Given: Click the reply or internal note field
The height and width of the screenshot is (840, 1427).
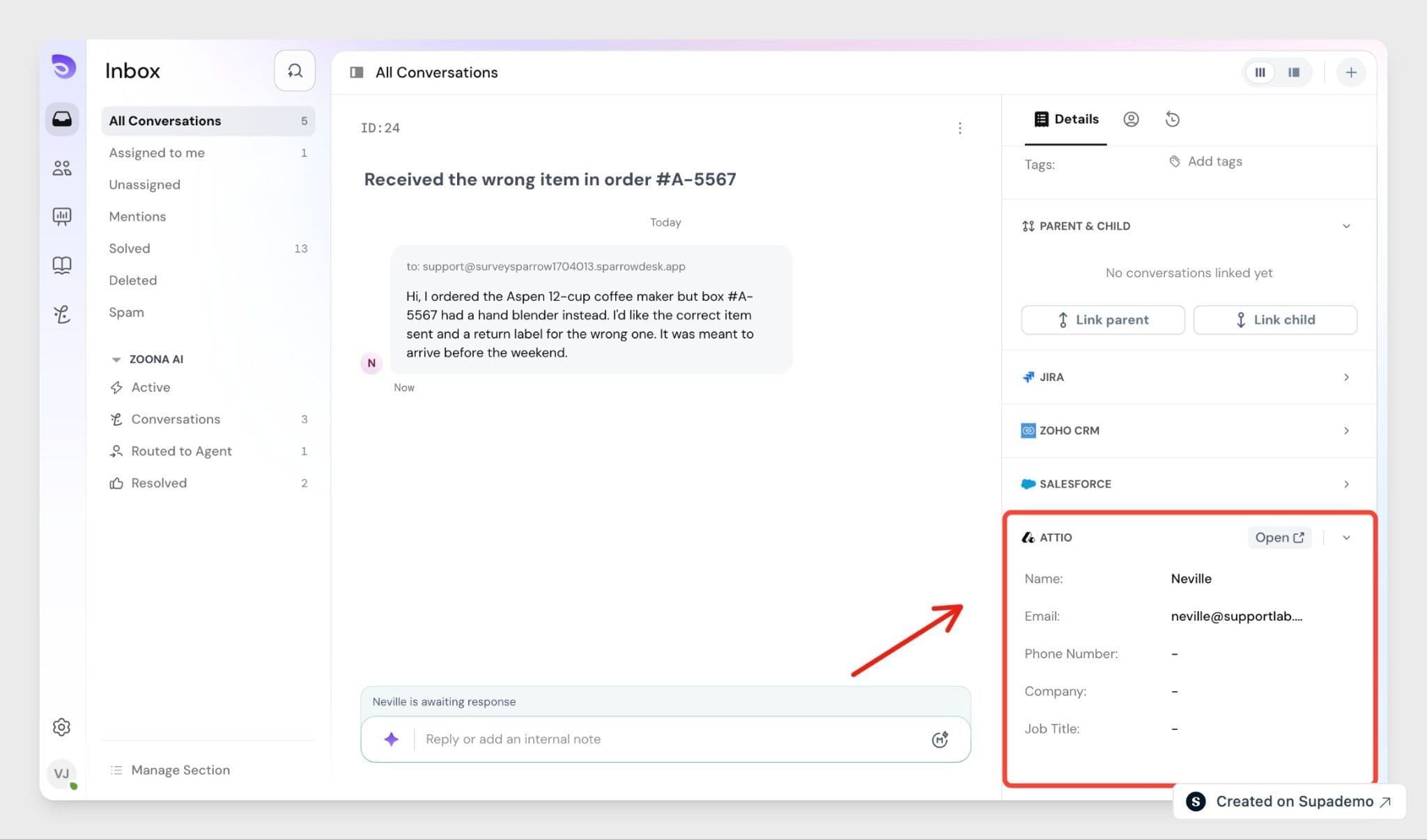Looking at the screenshot, I should 665,739.
